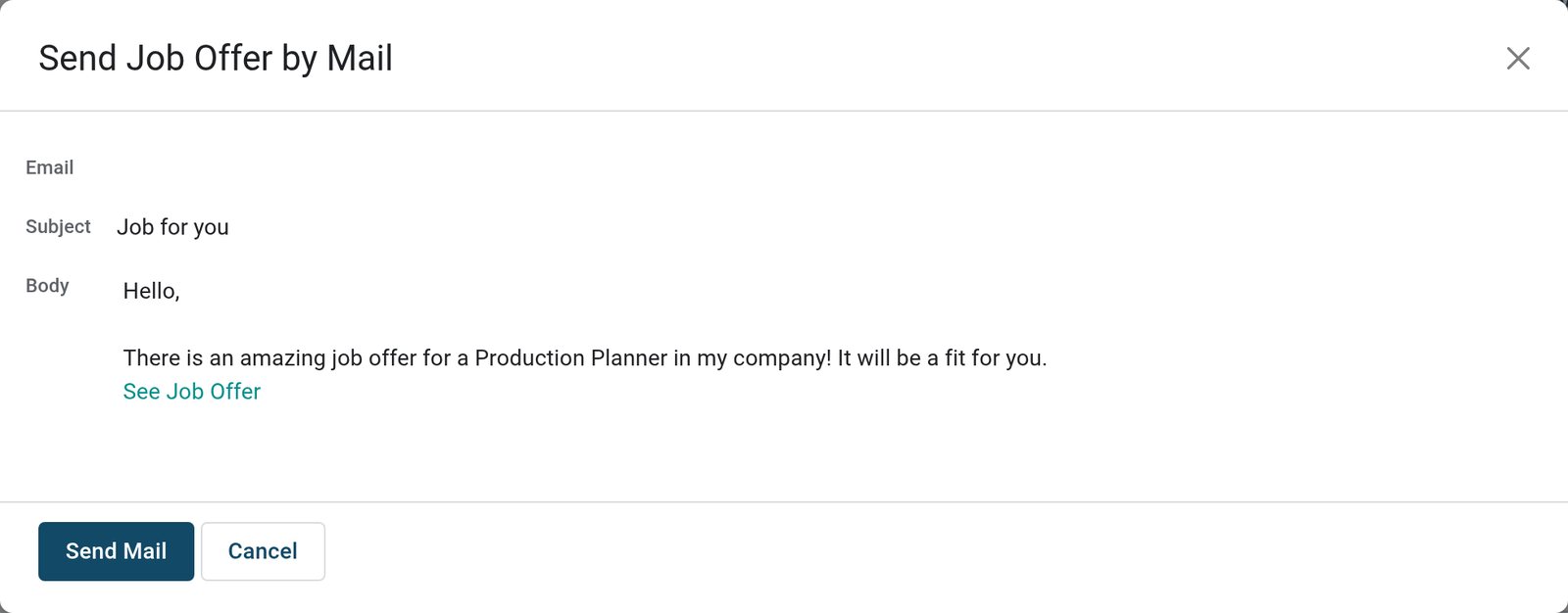Click the words job offer in body sentence

pos(374,358)
